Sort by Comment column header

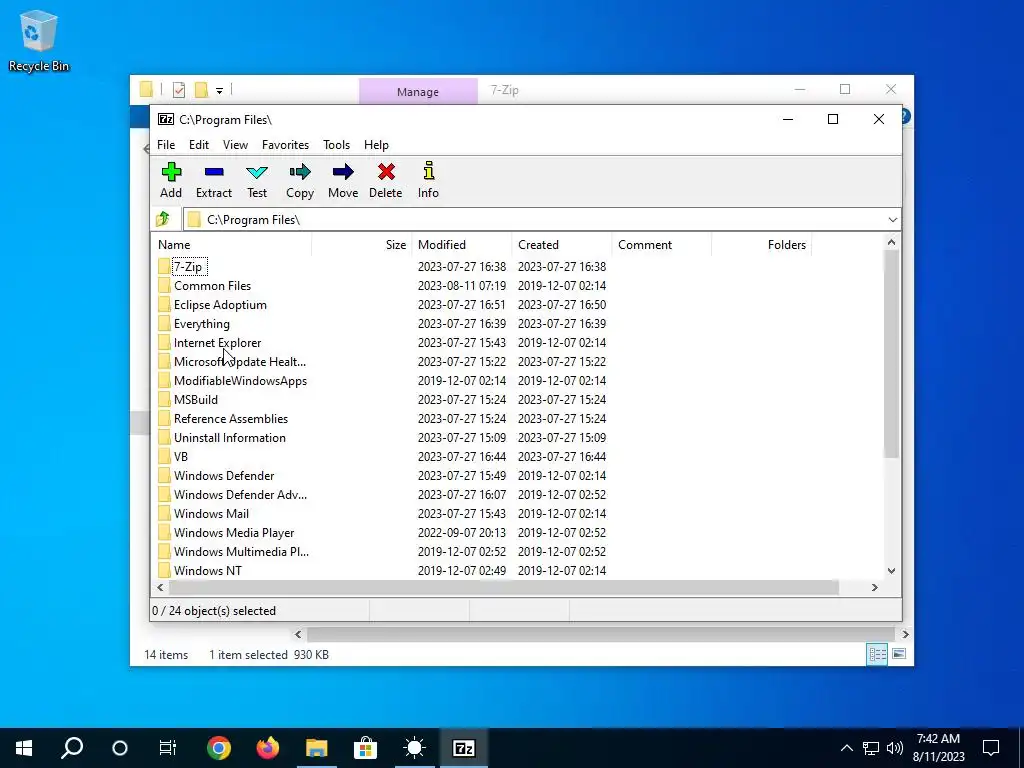[662, 245]
